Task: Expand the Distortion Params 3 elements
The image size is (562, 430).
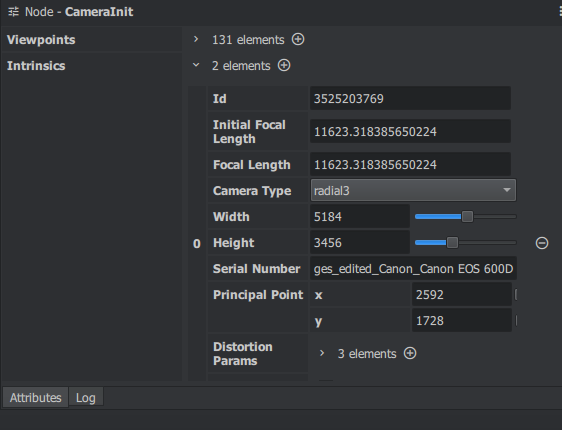Action: pyautogui.click(x=322, y=353)
